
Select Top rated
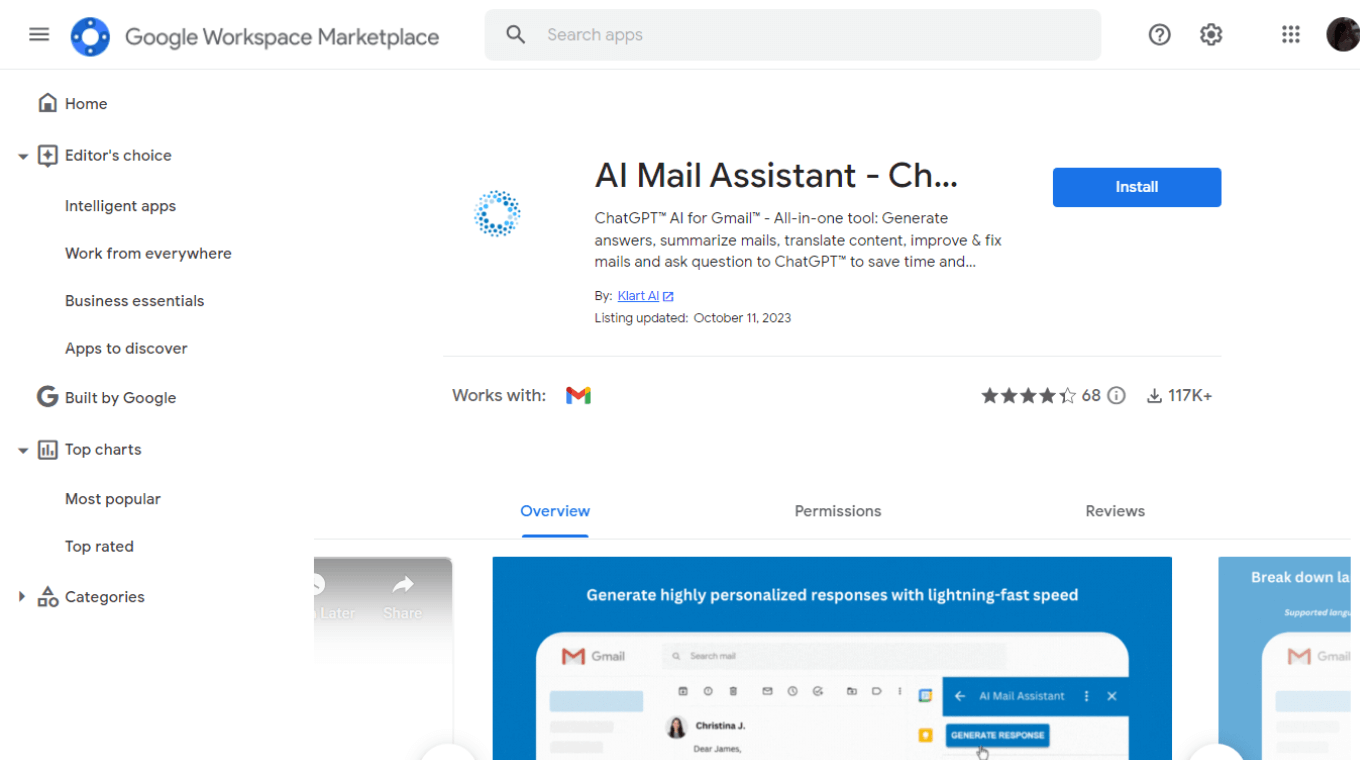click(99, 547)
